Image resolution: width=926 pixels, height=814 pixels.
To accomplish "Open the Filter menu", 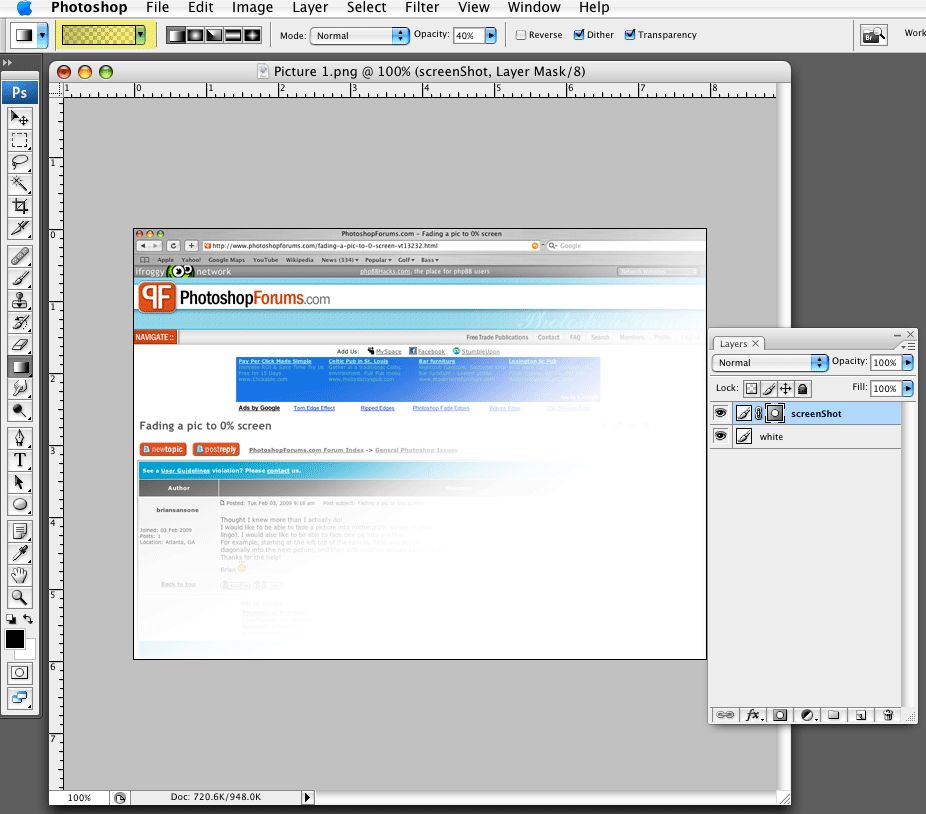I will click(422, 8).
